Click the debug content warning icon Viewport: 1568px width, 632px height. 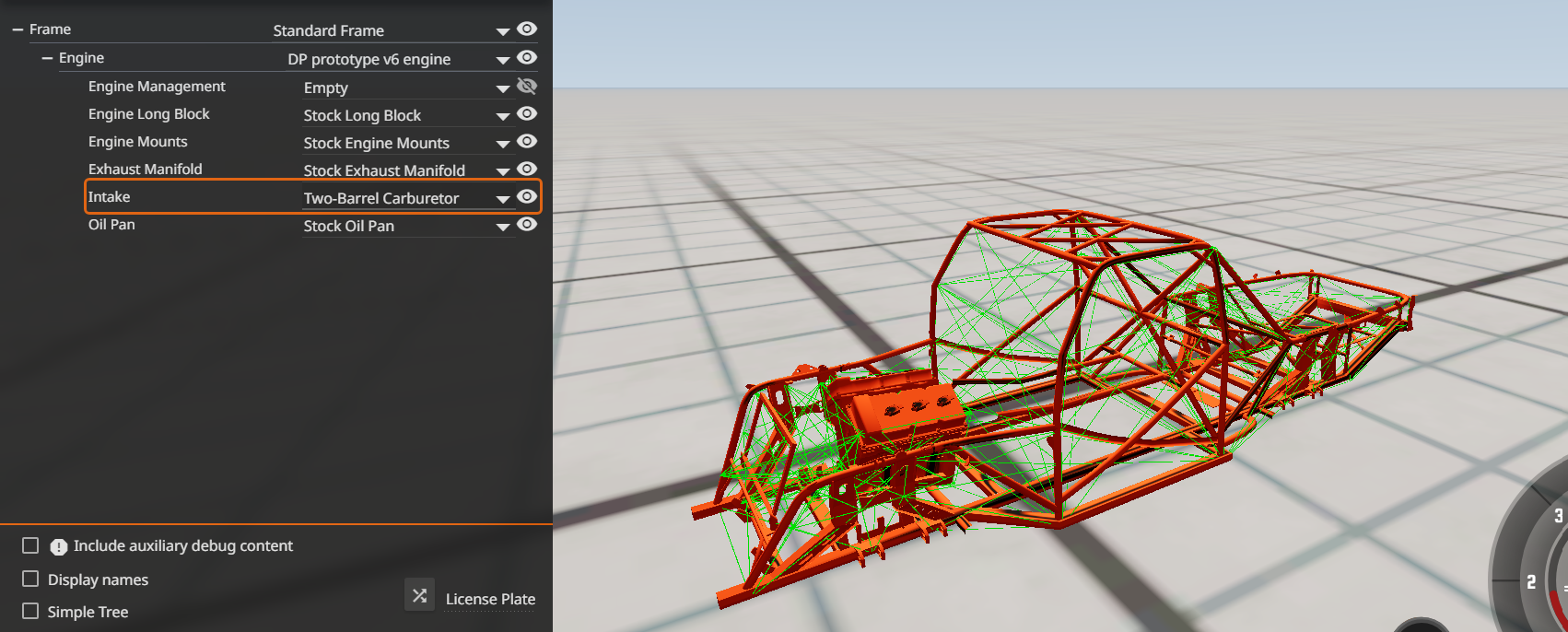click(x=58, y=546)
